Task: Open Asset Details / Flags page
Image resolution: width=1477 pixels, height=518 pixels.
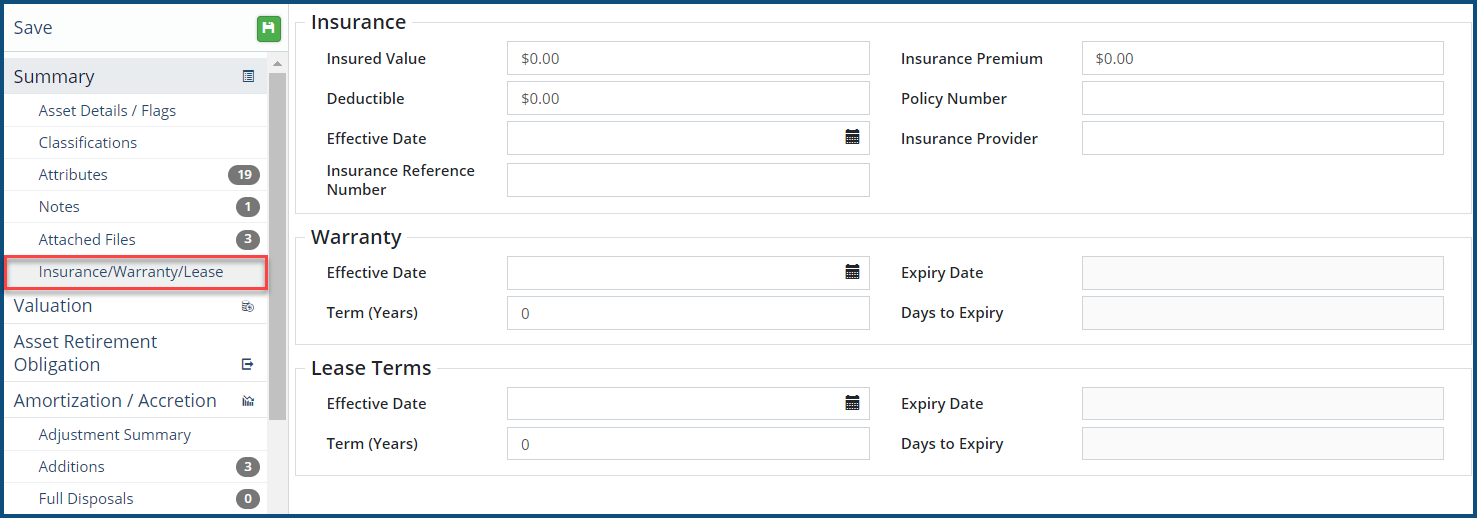Action: pyautogui.click(x=107, y=111)
